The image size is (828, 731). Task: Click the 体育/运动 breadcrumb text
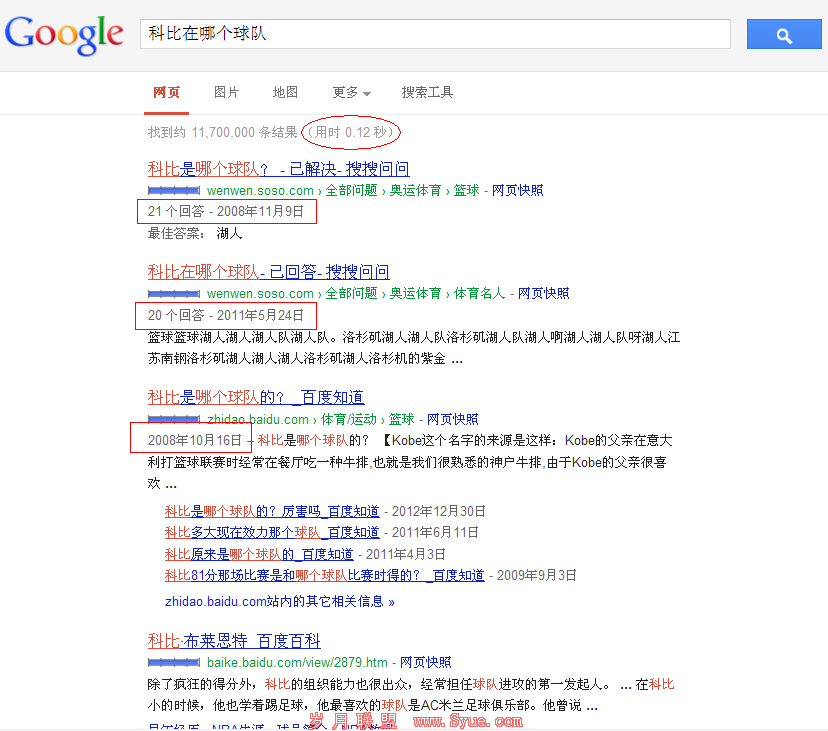(349, 419)
